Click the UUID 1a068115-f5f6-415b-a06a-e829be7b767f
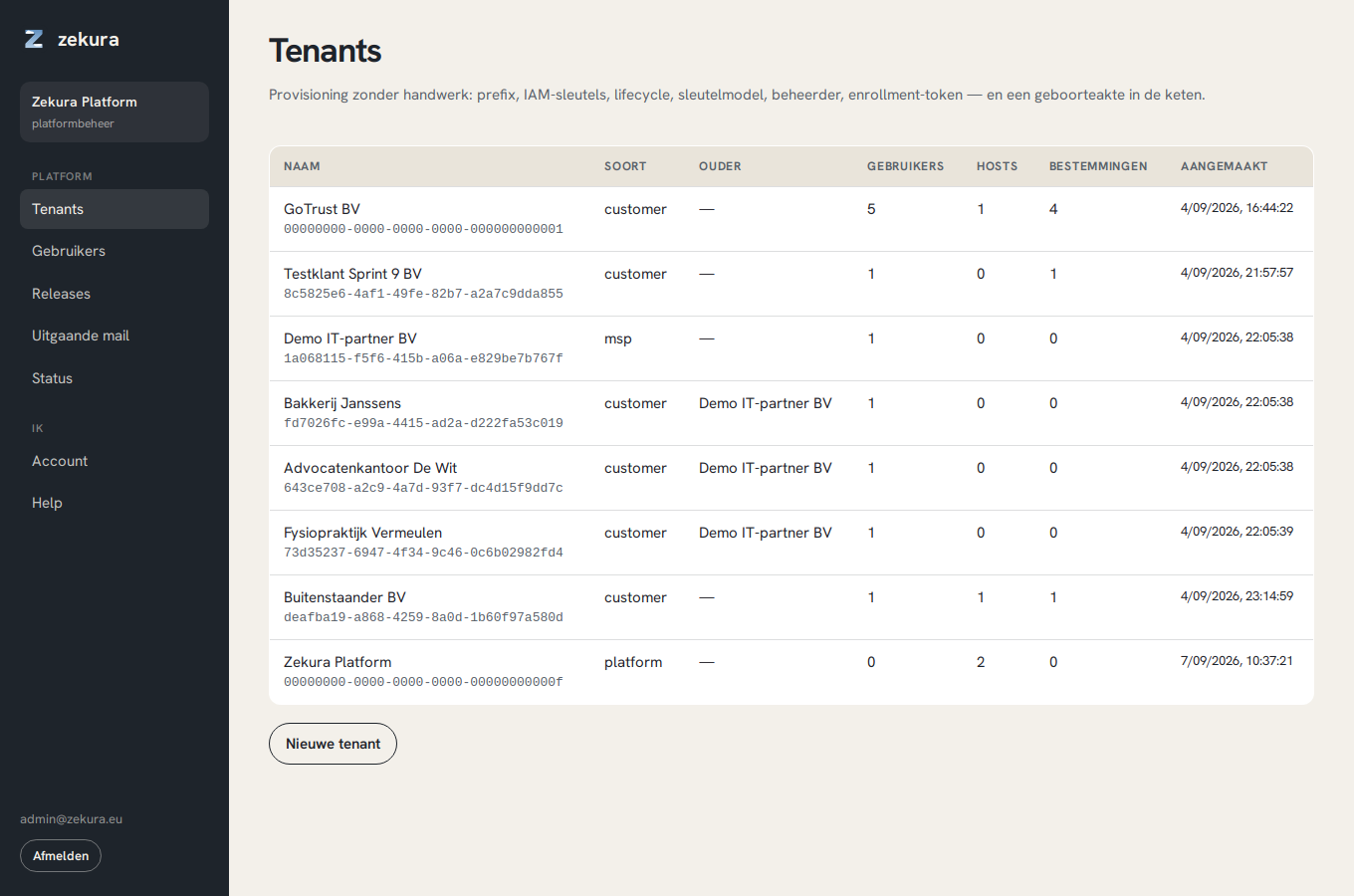The height and width of the screenshot is (896, 1354). (423, 358)
